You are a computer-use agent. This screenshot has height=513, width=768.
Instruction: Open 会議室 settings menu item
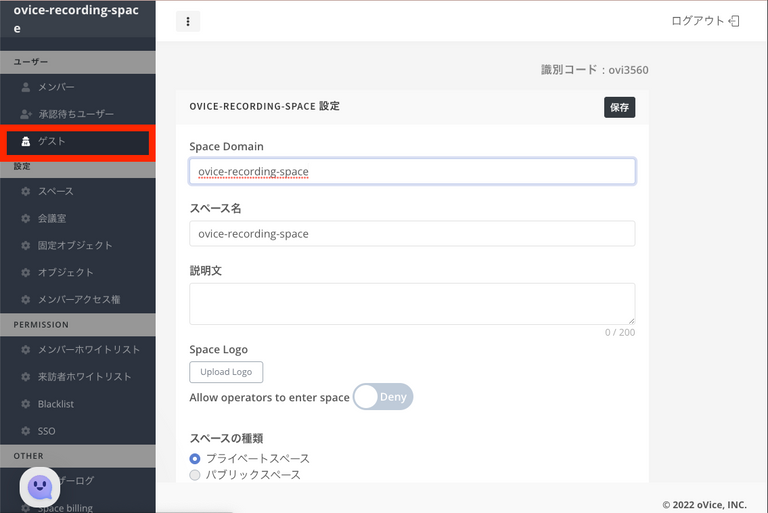pos(78,219)
